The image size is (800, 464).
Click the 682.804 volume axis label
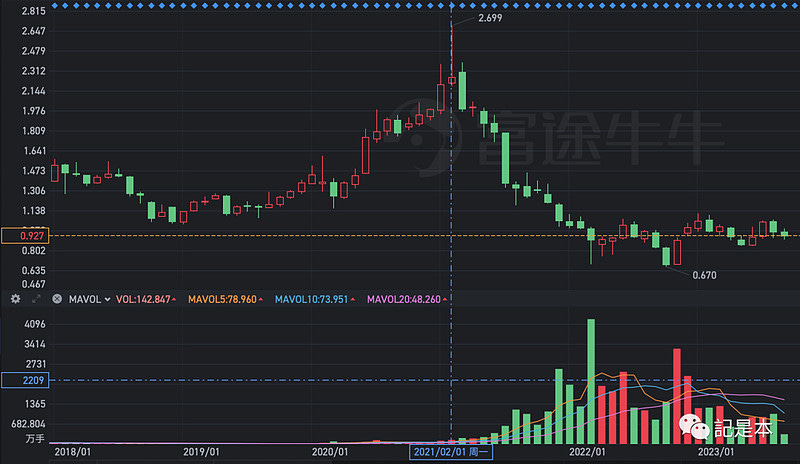[x=29, y=424]
